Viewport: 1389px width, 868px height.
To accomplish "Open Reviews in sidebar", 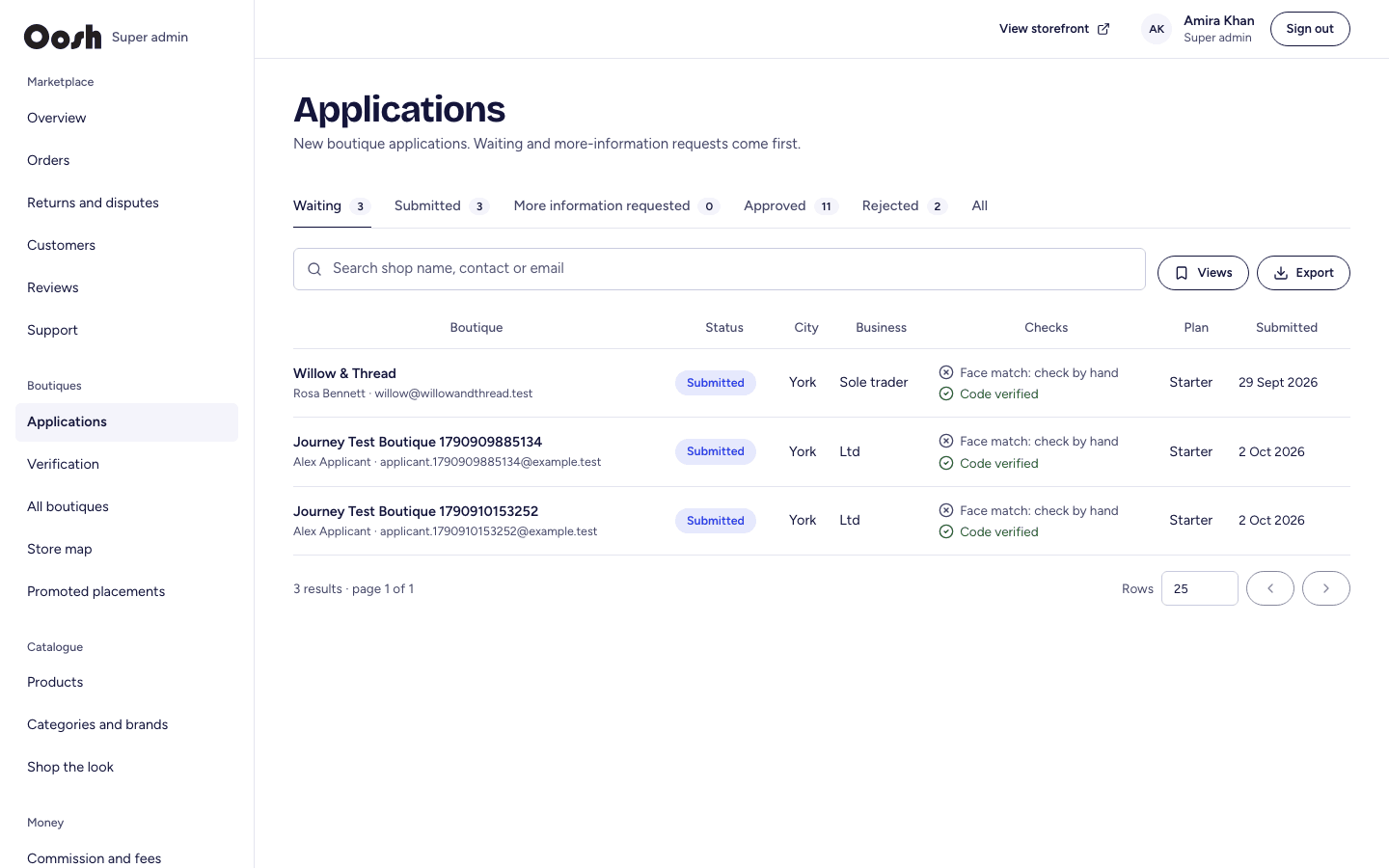I will [x=126, y=287].
